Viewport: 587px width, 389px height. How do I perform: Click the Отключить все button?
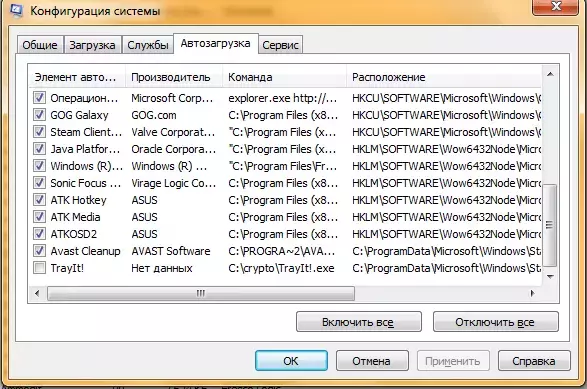pos(495,322)
